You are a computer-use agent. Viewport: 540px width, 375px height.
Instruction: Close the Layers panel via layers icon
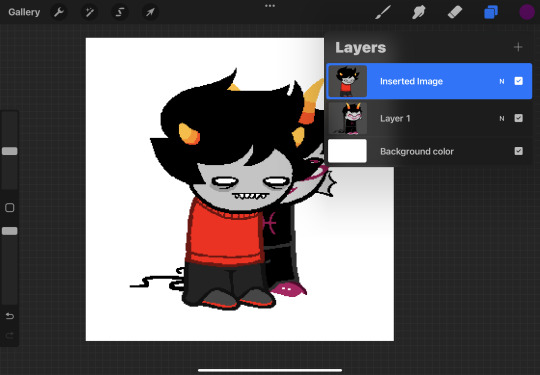tap(491, 12)
